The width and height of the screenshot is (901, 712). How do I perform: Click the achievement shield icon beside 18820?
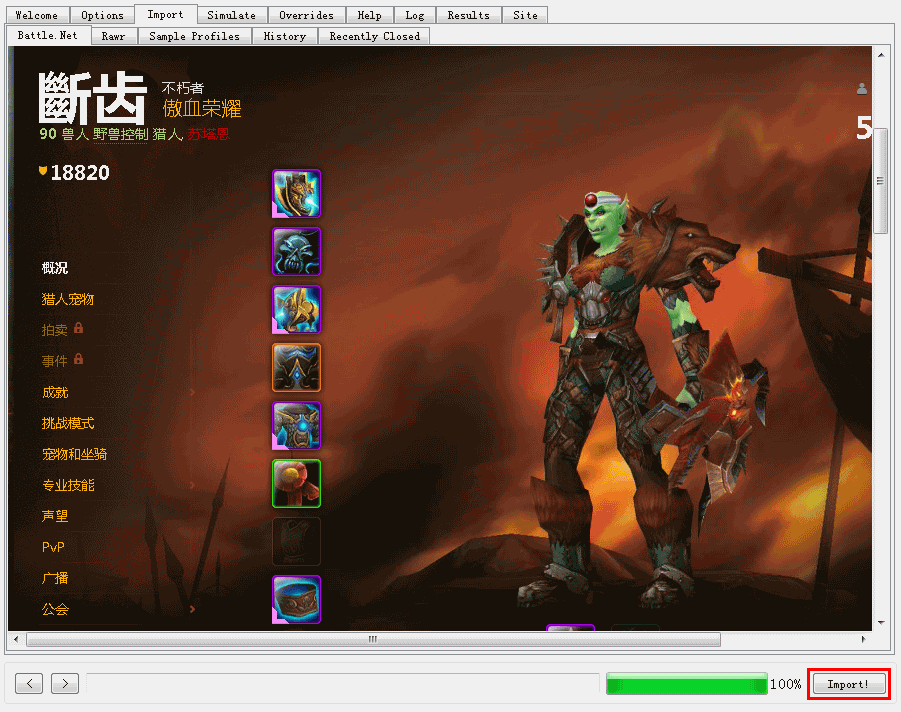[43, 171]
